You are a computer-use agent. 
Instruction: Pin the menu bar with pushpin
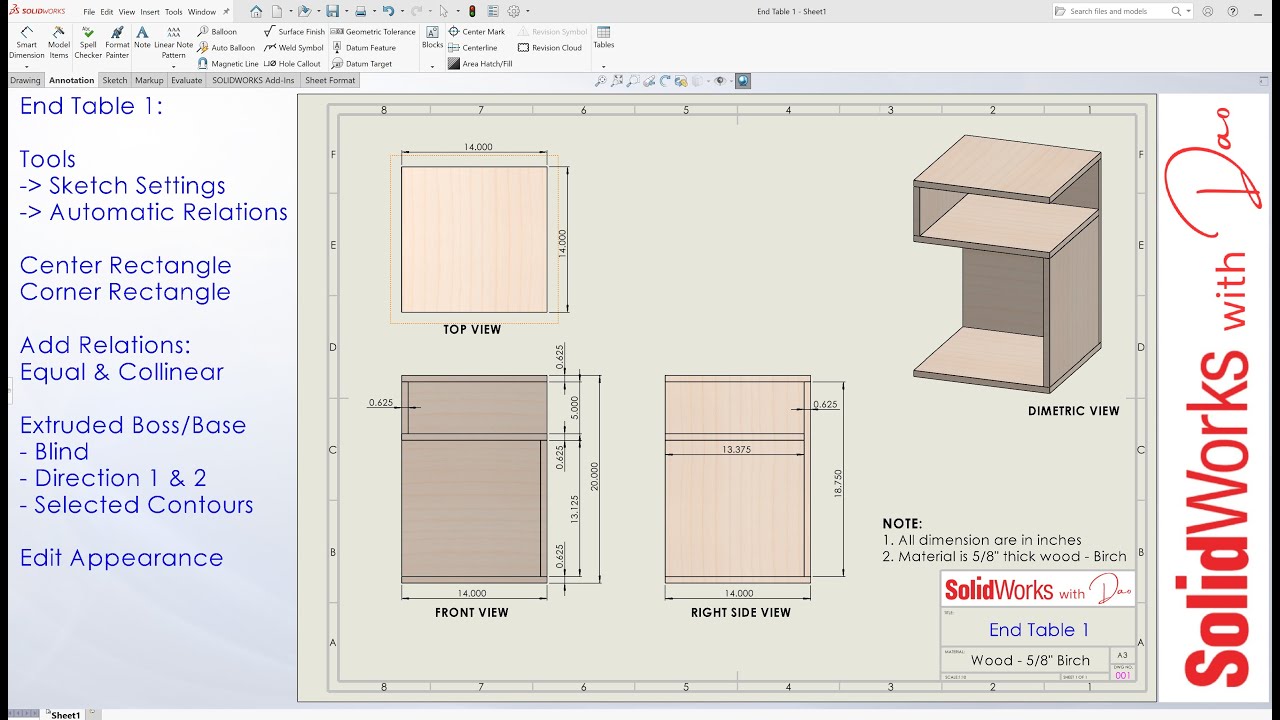pyautogui.click(x=226, y=12)
